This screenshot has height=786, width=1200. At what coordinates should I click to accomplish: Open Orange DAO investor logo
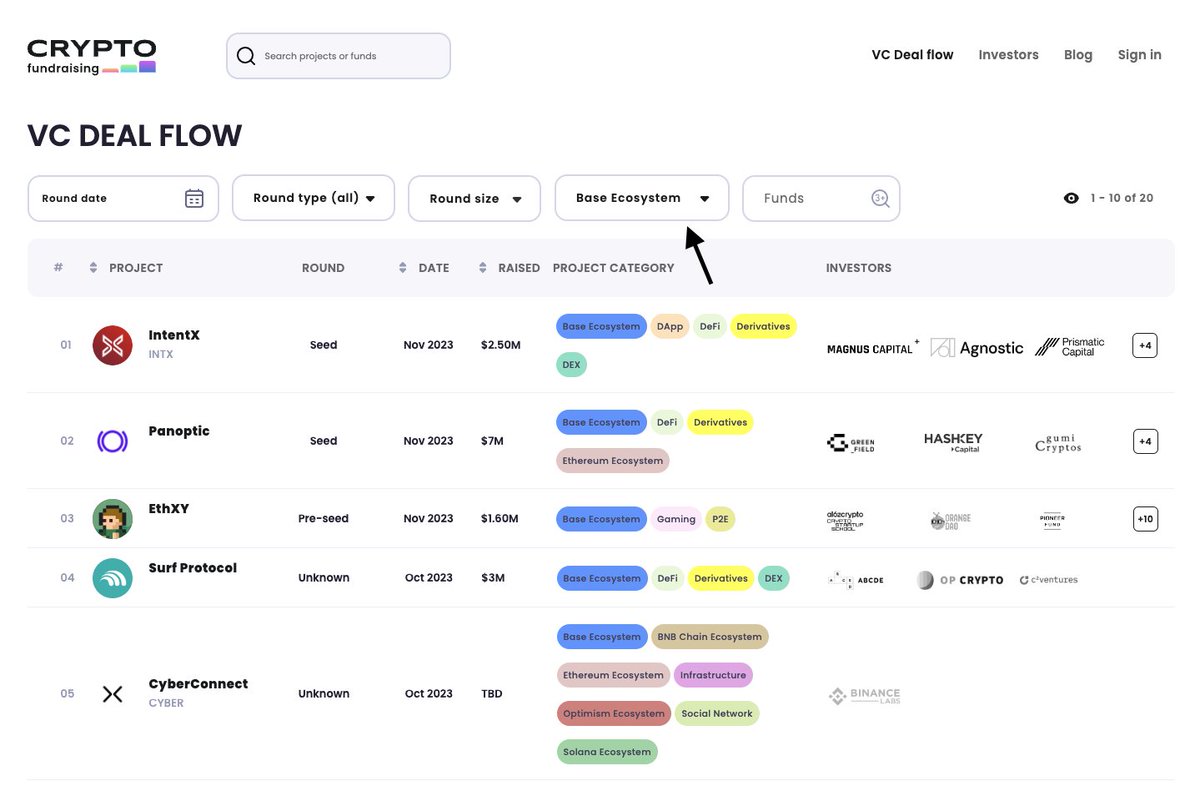pos(951,520)
